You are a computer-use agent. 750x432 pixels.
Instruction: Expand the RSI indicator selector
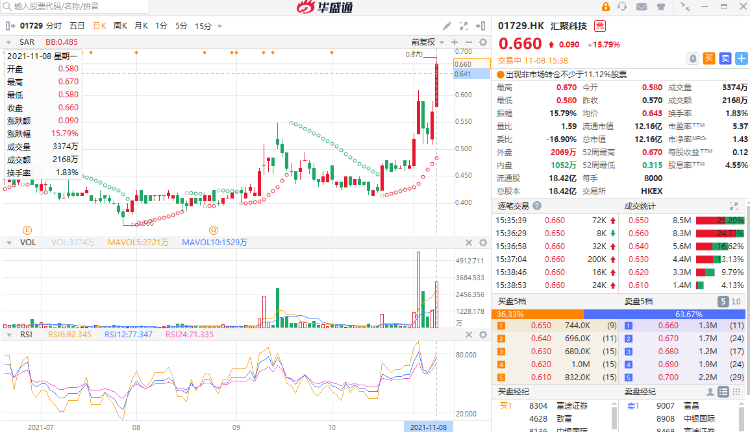9,335
